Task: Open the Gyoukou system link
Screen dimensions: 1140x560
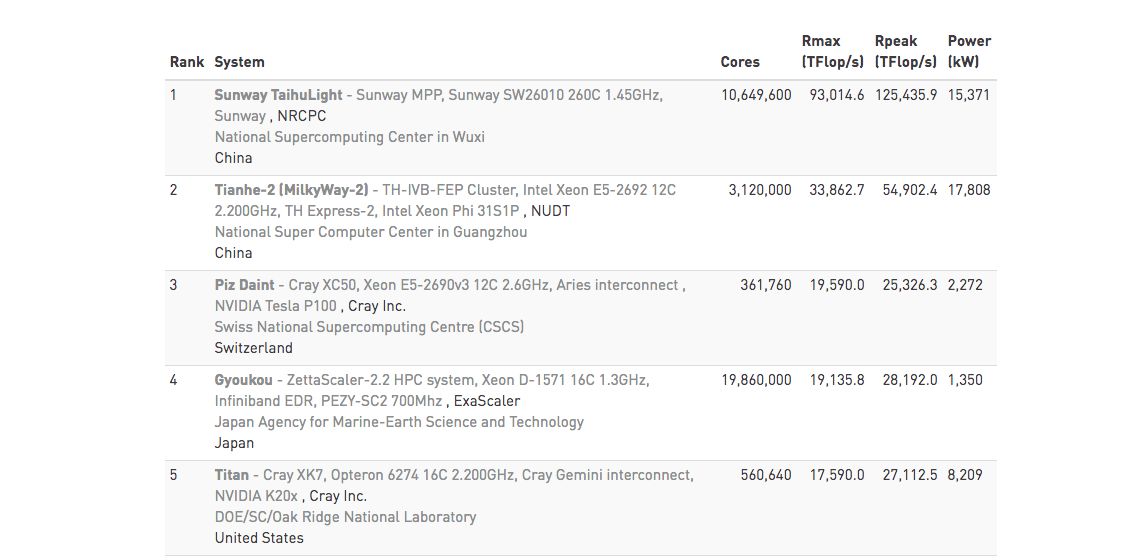Action: tap(244, 380)
